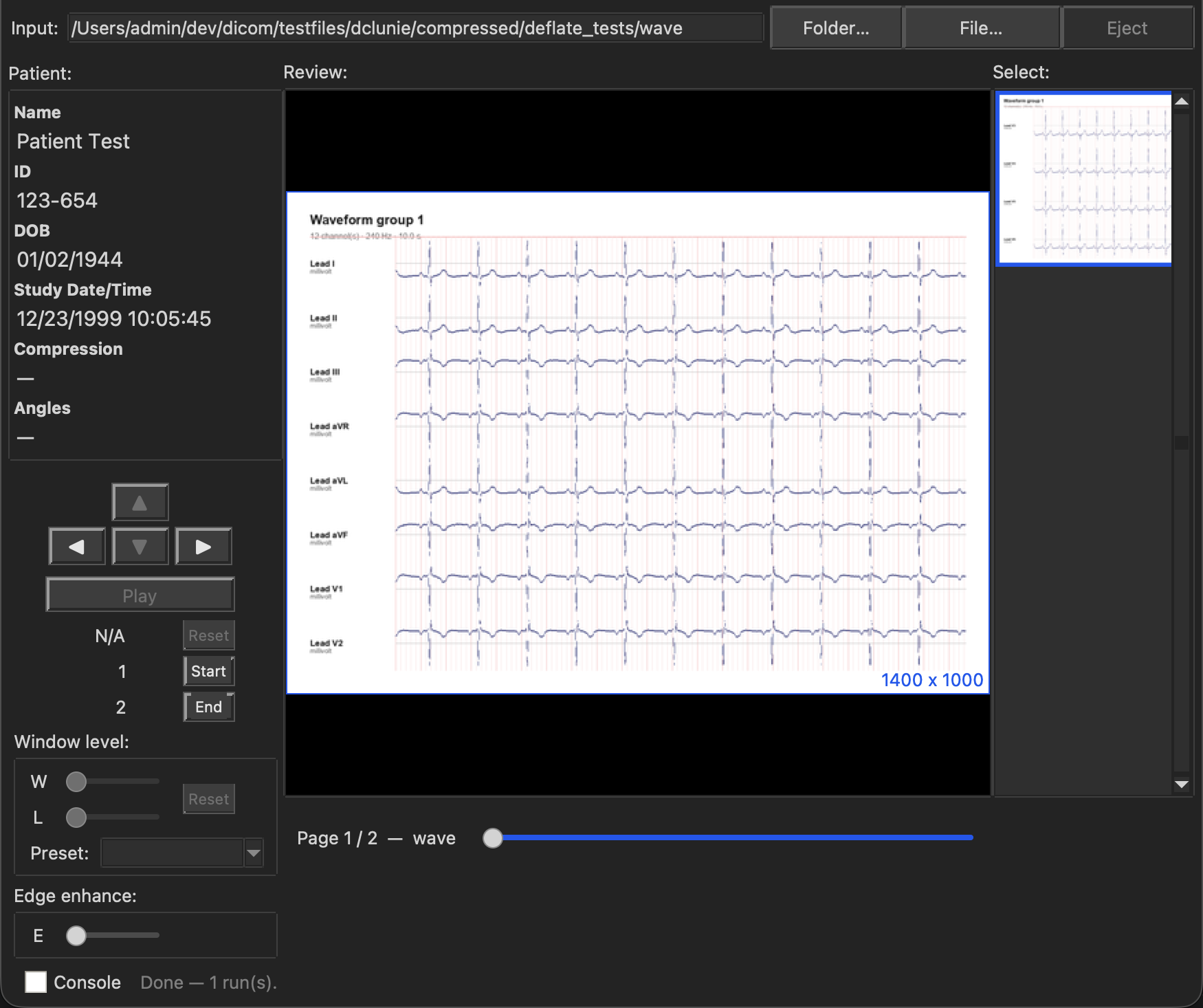Screen dimensions: 1203x1008
Task: Click the DOB value '01/02/1944'
Action: click(69, 260)
